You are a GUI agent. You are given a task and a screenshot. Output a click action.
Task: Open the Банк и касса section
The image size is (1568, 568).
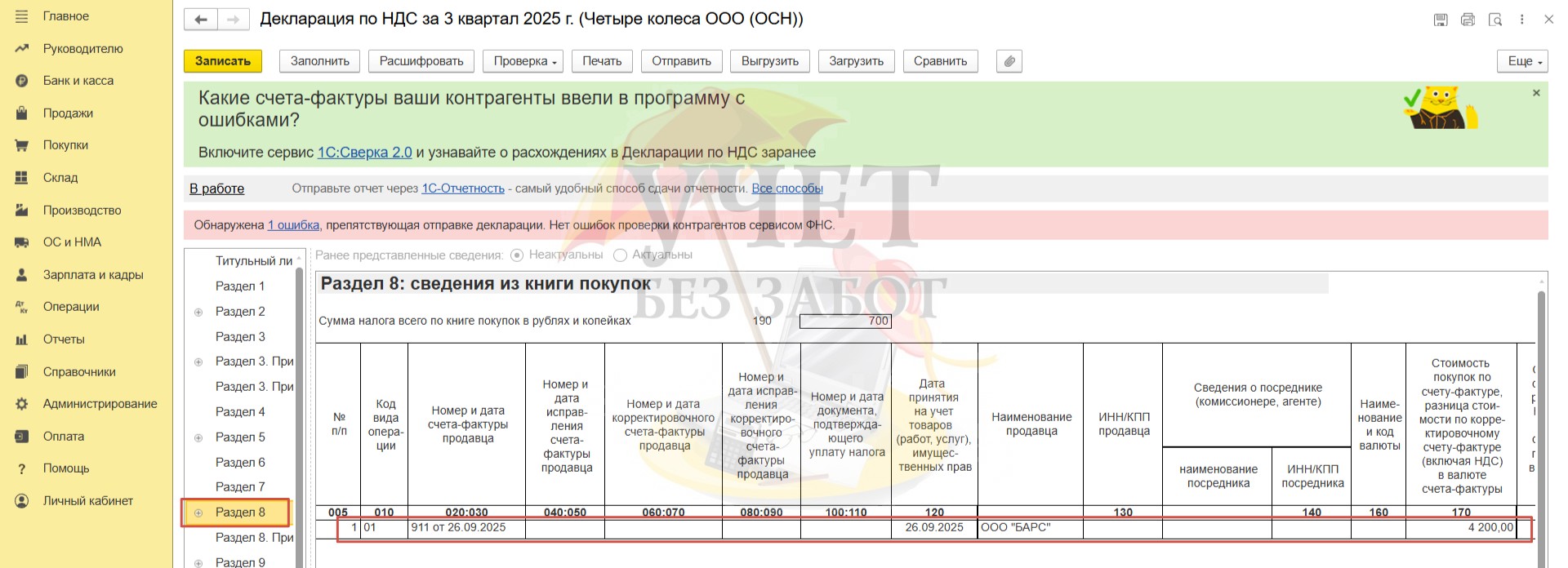(x=78, y=81)
